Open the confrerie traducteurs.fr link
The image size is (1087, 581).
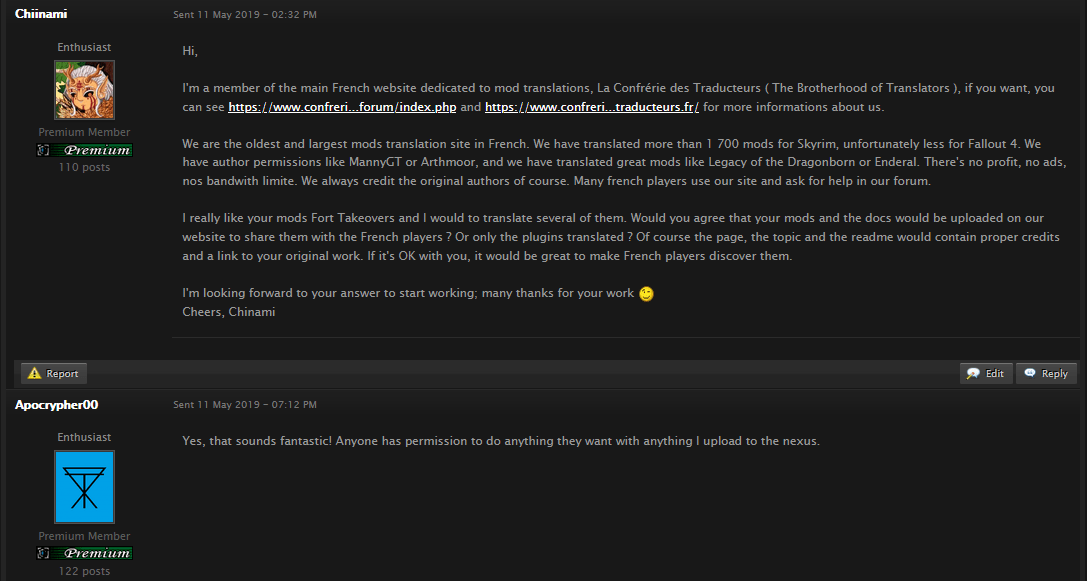pos(591,107)
